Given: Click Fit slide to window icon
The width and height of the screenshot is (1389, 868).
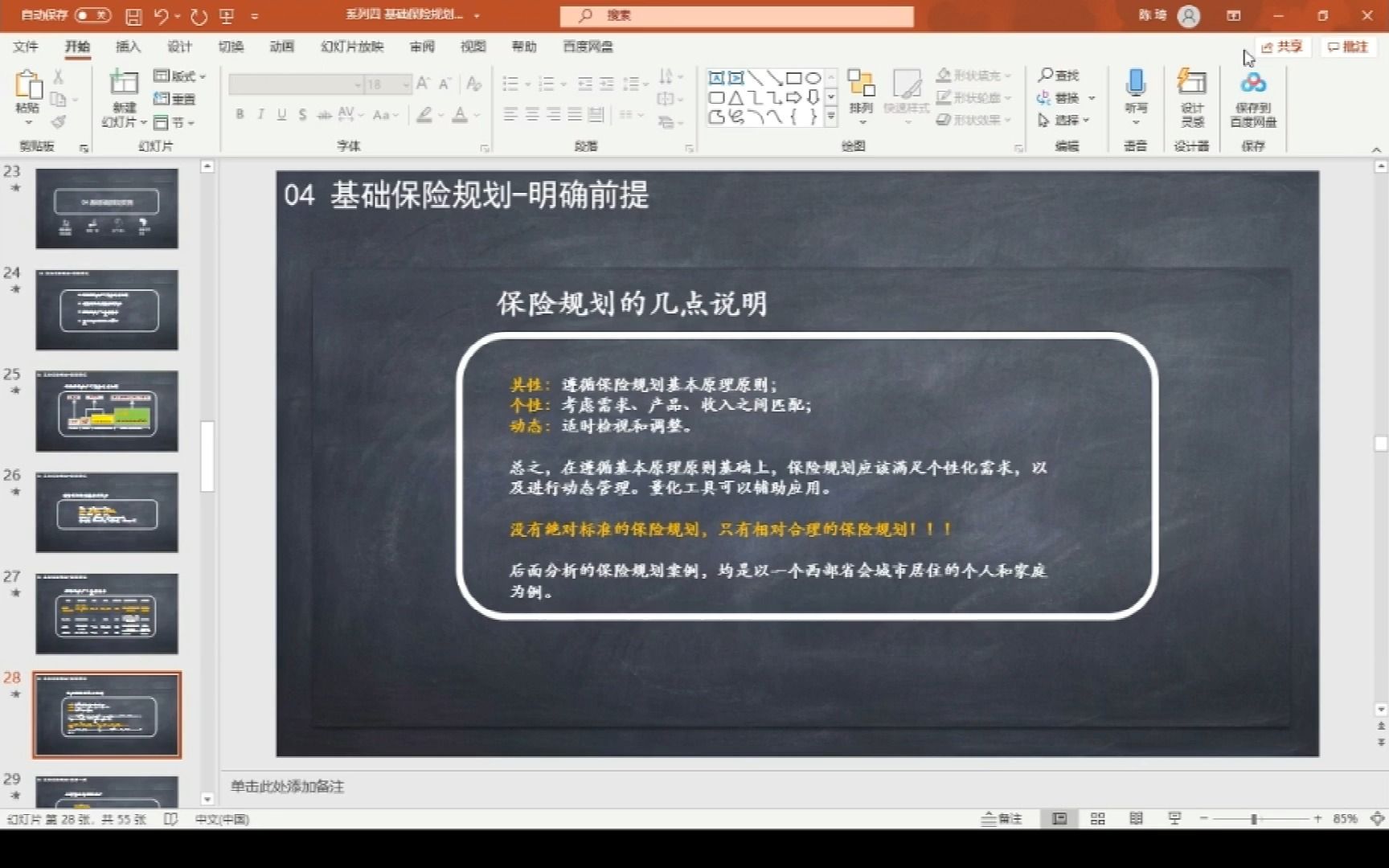Looking at the screenshot, I should [x=1377, y=818].
